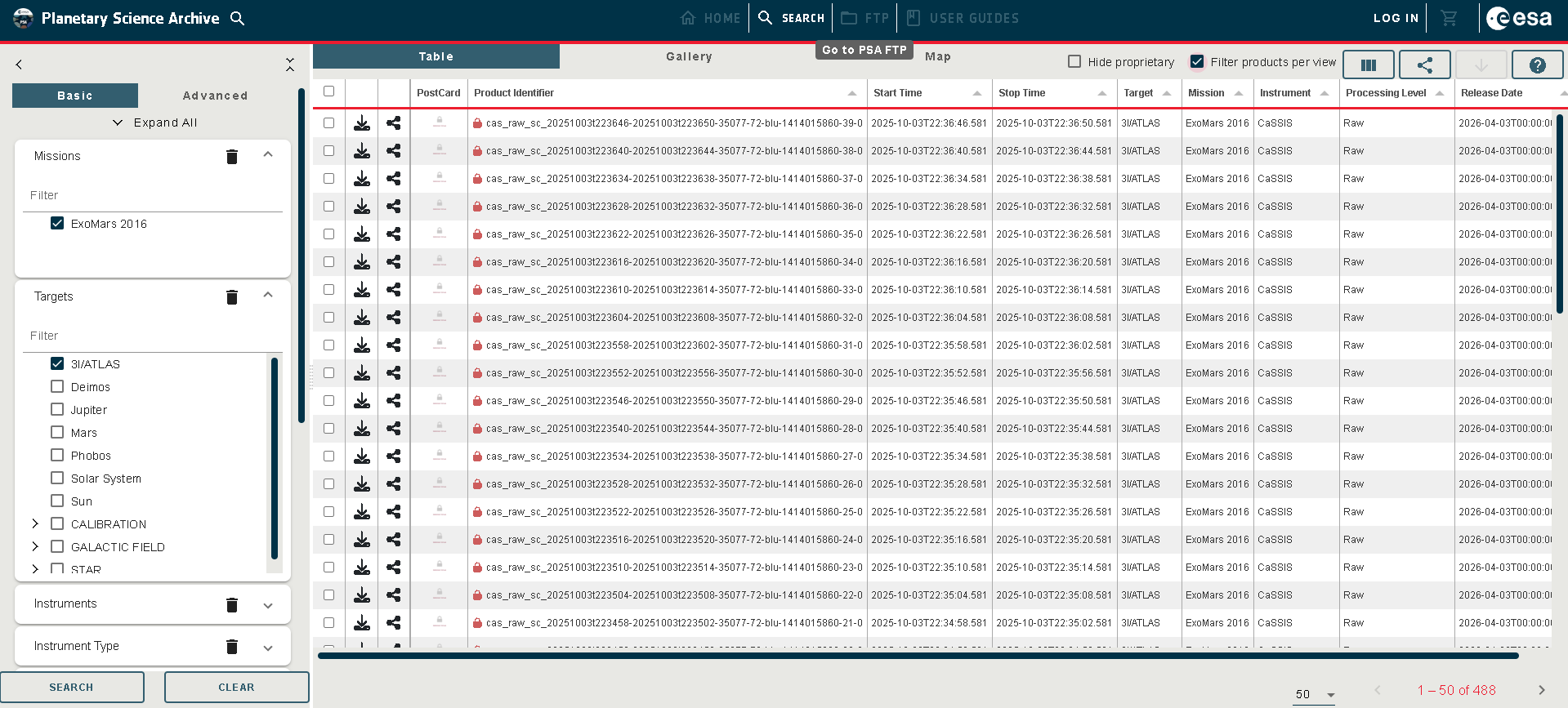The height and width of the screenshot is (708, 1568).
Task: Open HOME in top navigation
Action: (x=711, y=18)
